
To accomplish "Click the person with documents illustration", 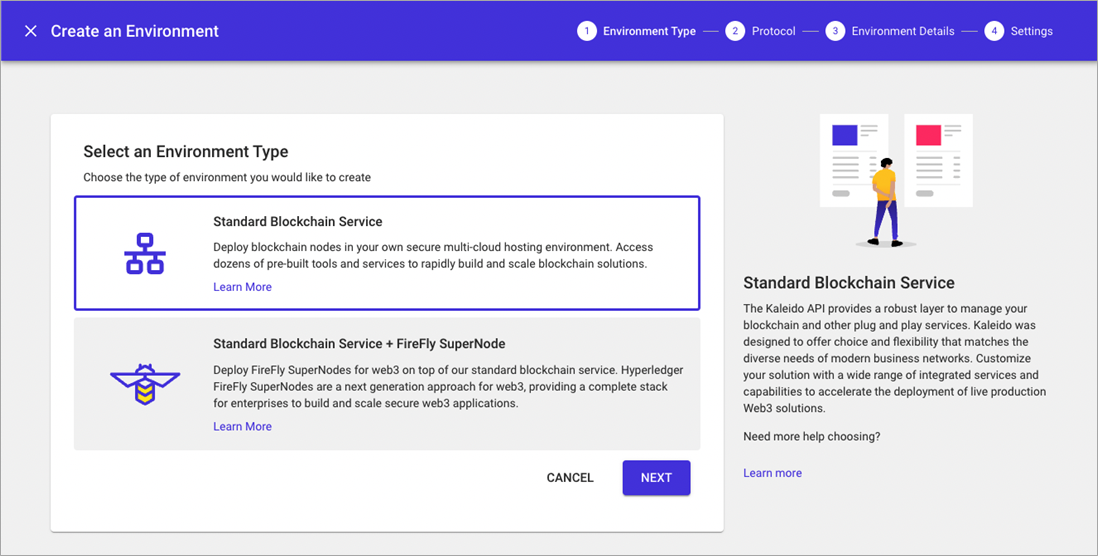I will [896, 181].
